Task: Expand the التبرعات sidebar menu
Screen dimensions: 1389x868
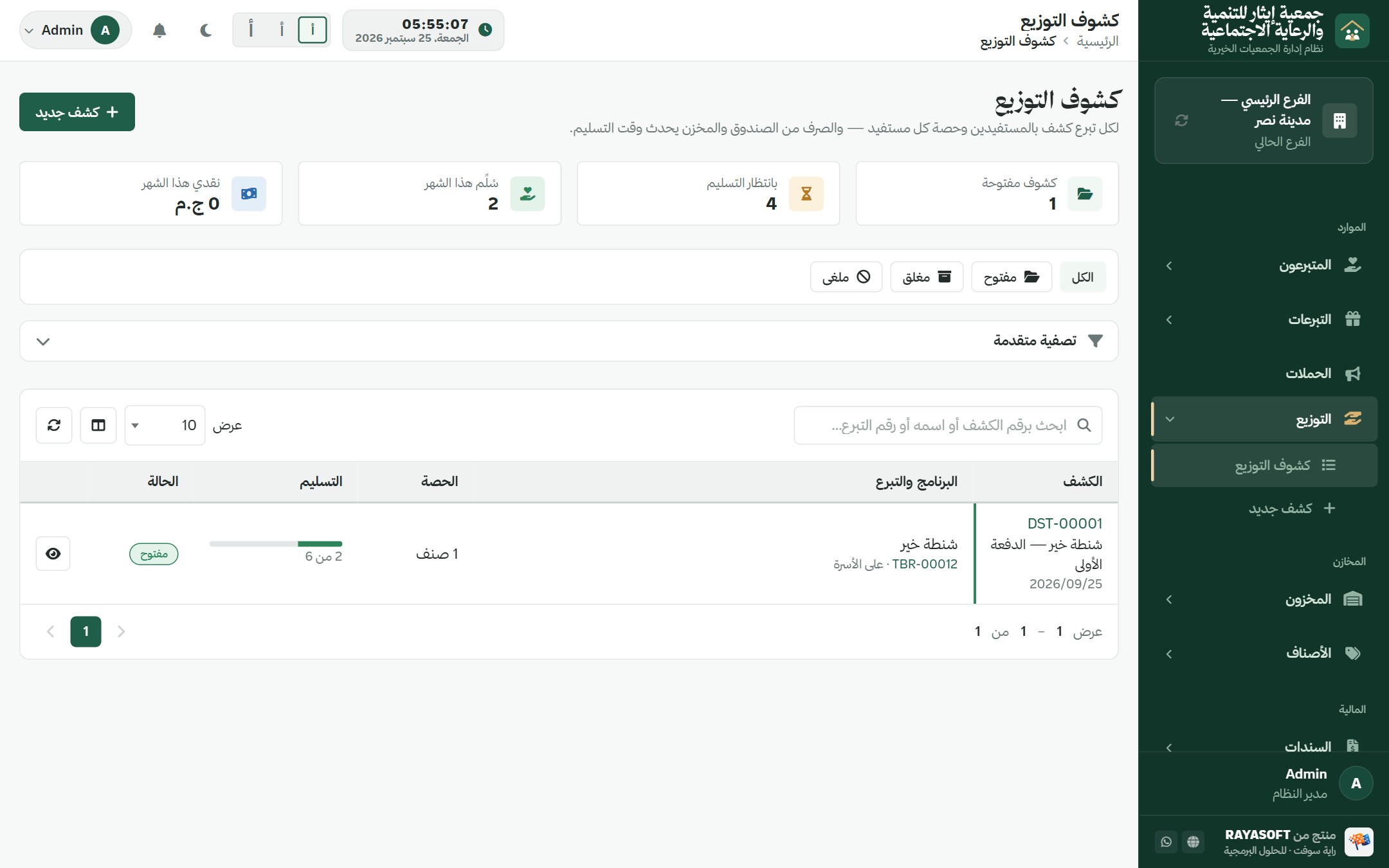Action: pyautogui.click(x=1264, y=319)
